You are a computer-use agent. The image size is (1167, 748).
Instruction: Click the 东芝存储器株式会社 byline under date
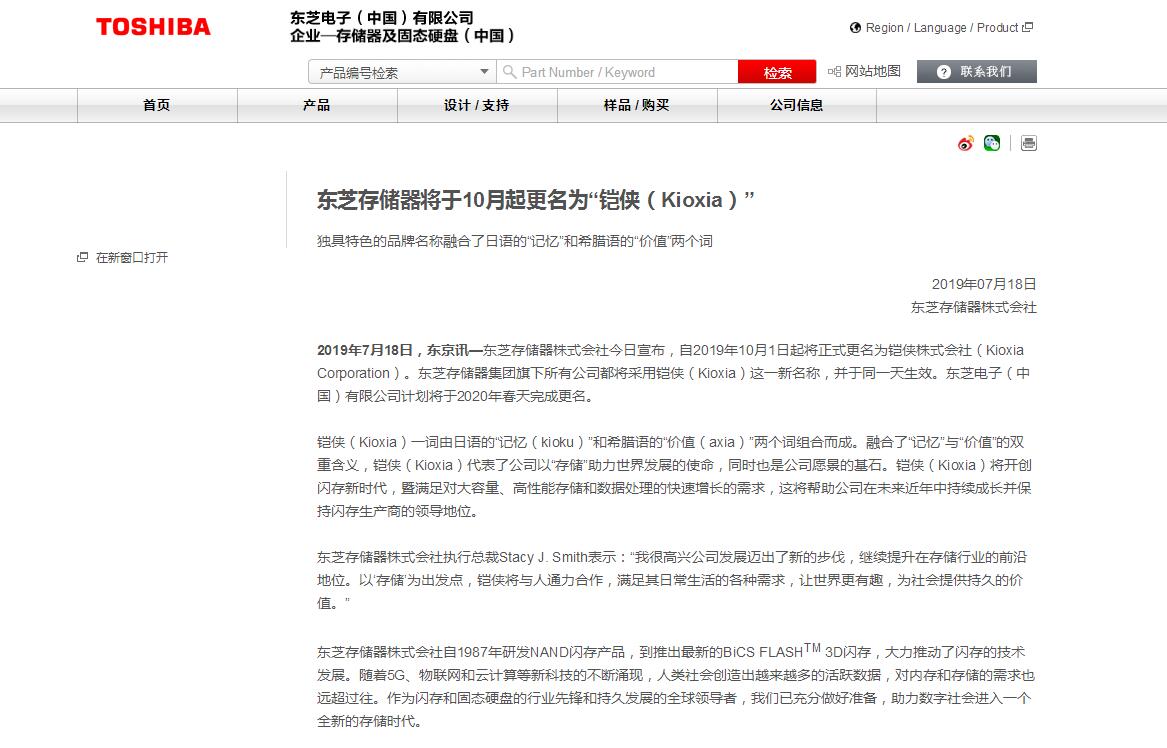coord(973,307)
